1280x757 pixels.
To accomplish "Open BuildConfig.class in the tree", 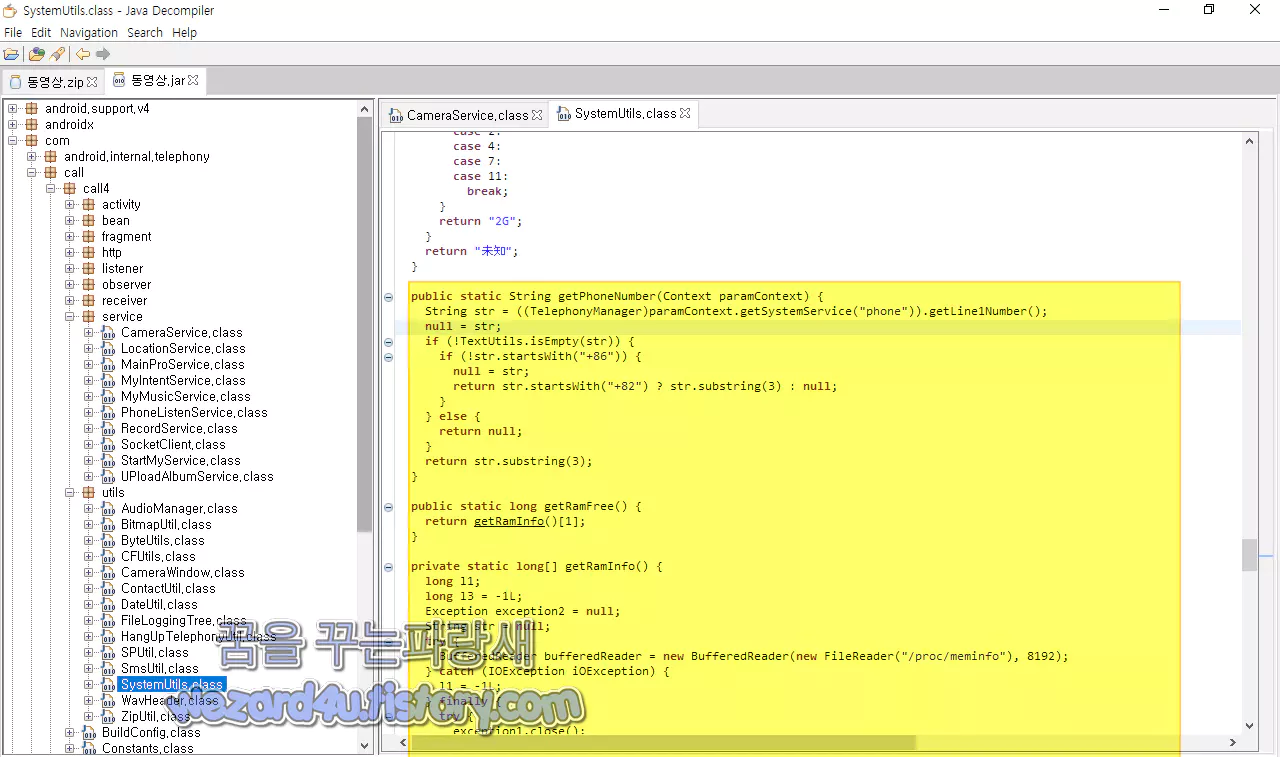I will (151, 732).
